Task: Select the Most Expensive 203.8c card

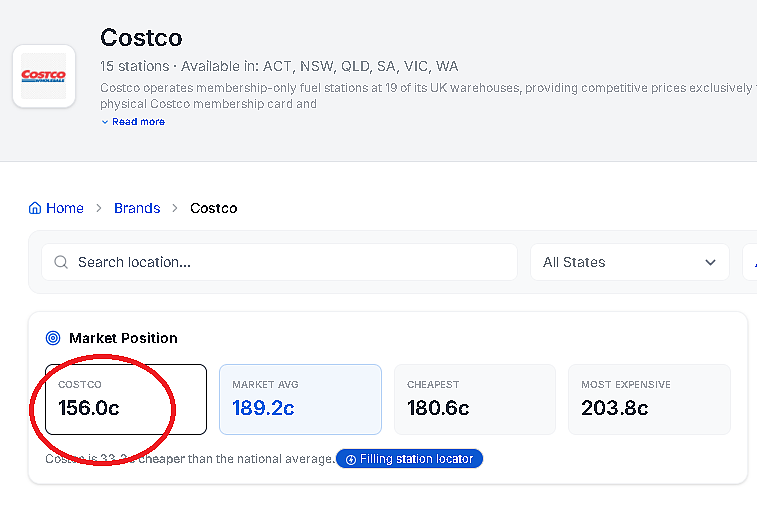Action: [x=649, y=399]
